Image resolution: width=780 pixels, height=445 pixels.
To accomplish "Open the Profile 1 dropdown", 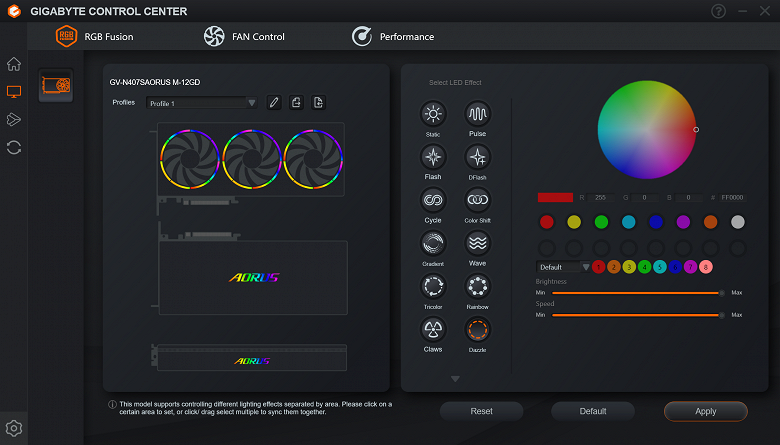I will tap(201, 103).
